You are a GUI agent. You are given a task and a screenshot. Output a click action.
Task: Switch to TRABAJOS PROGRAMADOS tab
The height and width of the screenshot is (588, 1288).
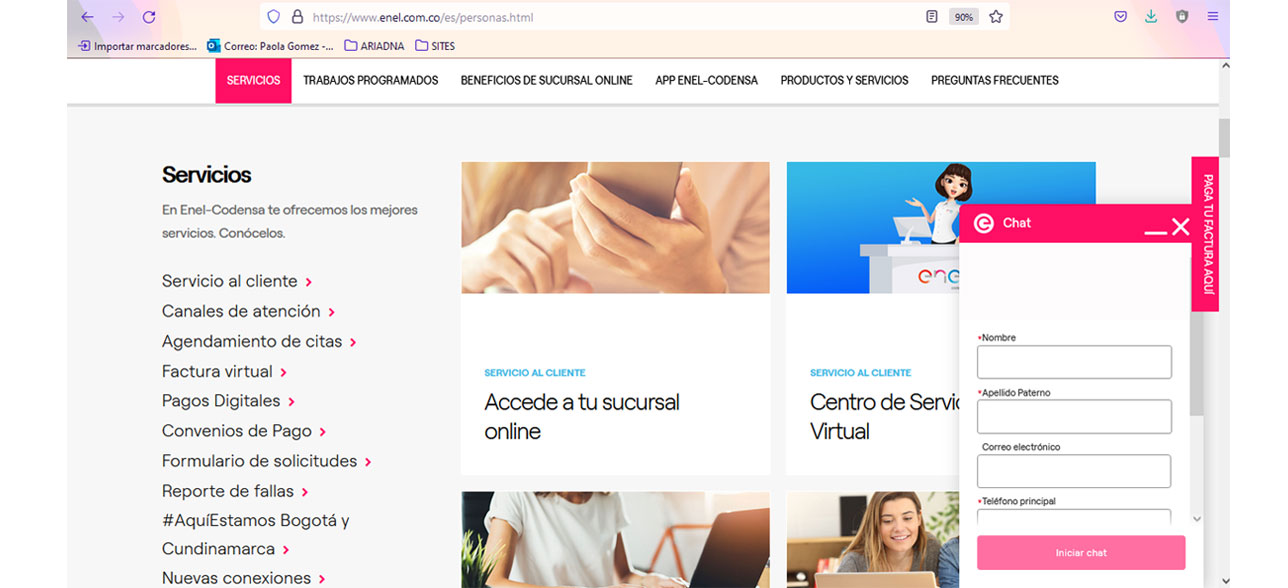(371, 80)
